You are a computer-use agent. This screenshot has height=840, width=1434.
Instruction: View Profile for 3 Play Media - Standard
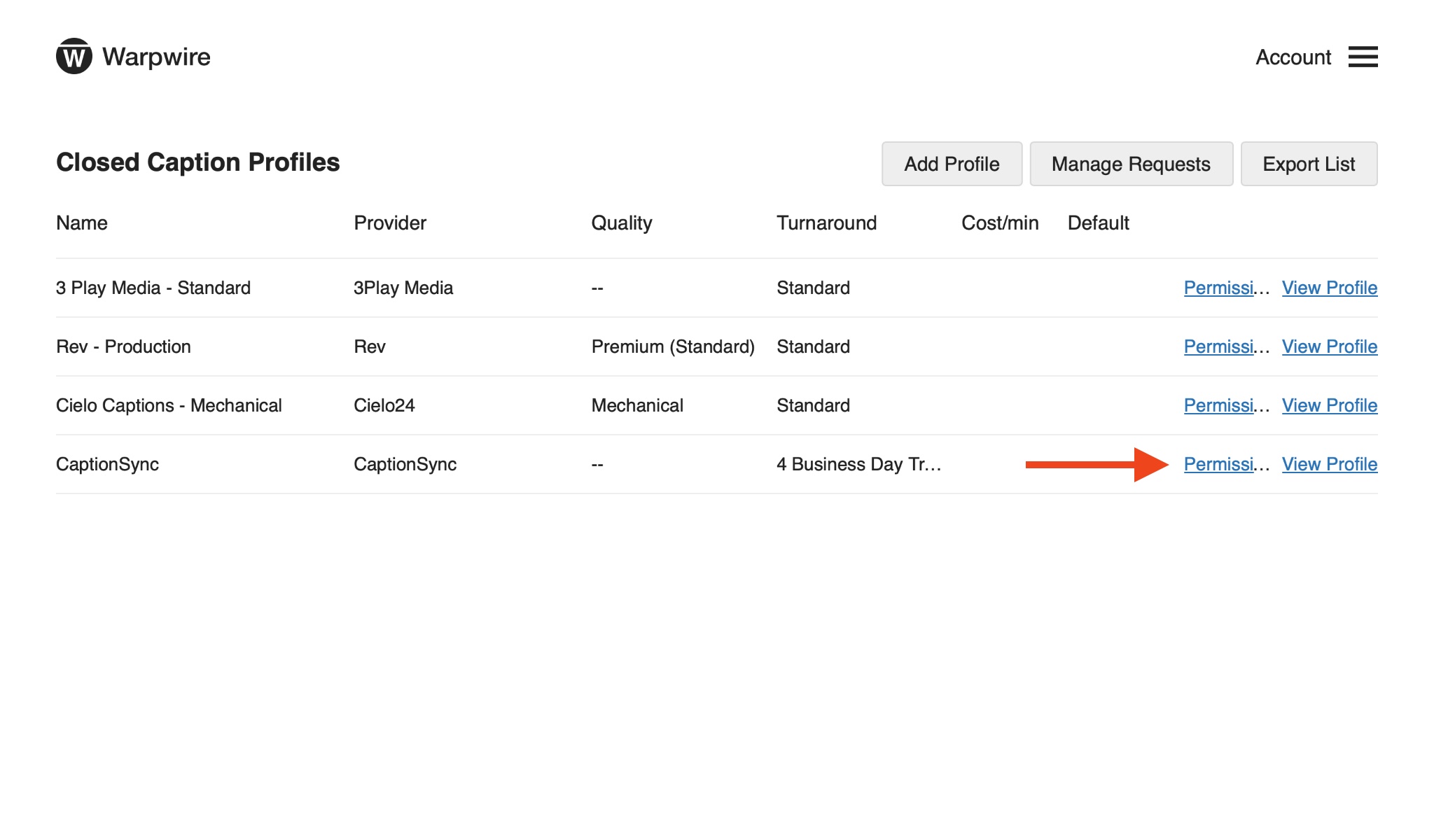pyautogui.click(x=1329, y=288)
